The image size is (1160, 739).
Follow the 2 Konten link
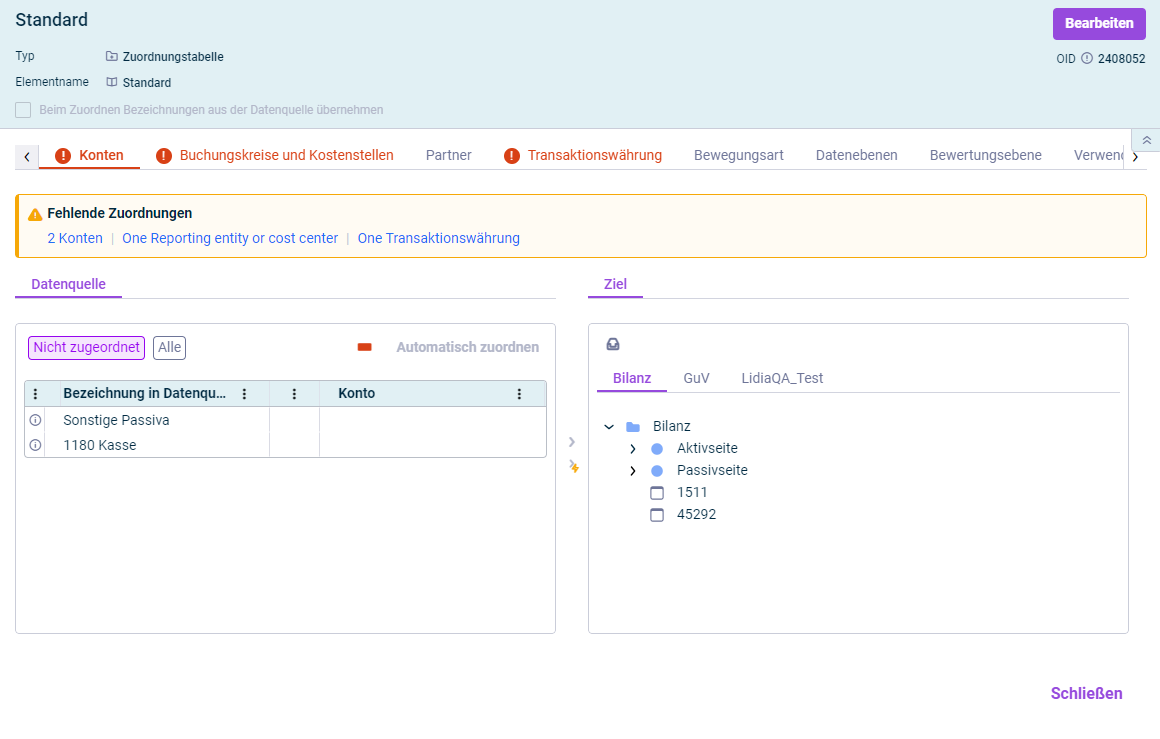point(75,238)
